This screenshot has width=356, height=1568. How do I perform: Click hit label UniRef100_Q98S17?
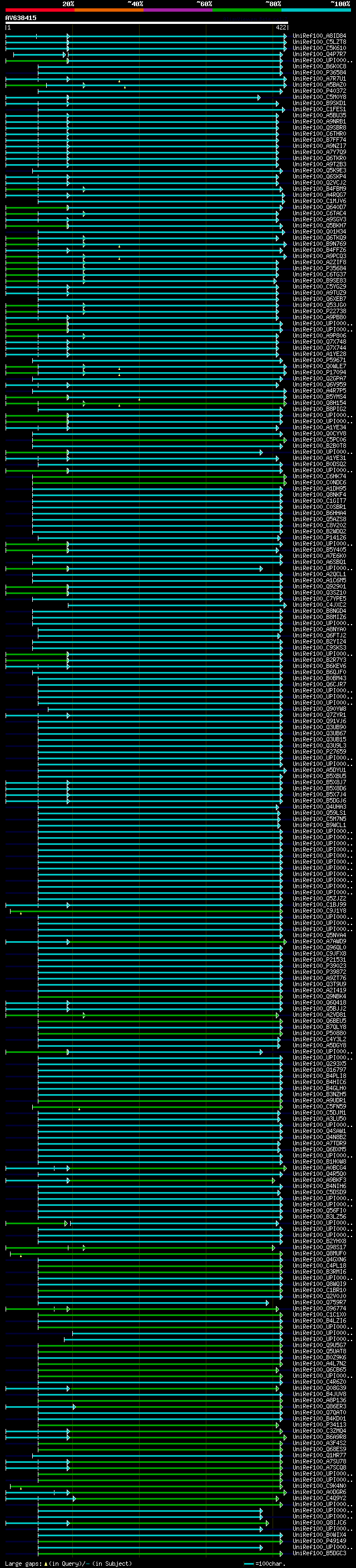click(319, 1247)
